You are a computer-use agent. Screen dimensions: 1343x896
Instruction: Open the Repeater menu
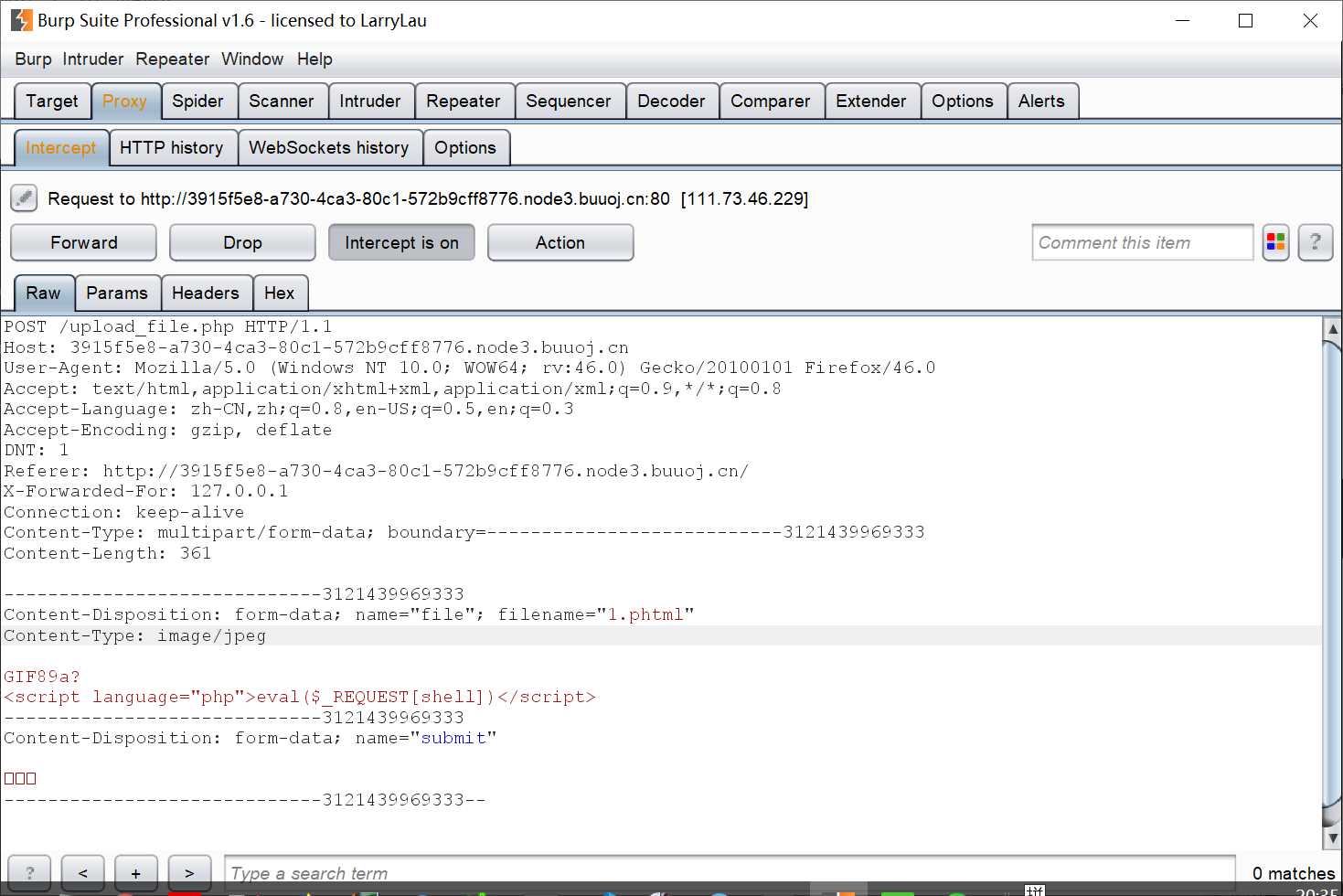point(173,59)
